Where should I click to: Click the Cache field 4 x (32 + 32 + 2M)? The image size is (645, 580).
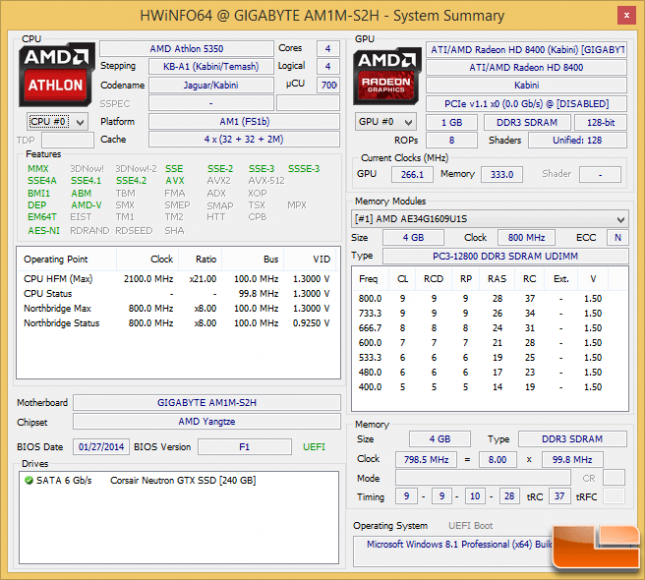click(x=244, y=139)
